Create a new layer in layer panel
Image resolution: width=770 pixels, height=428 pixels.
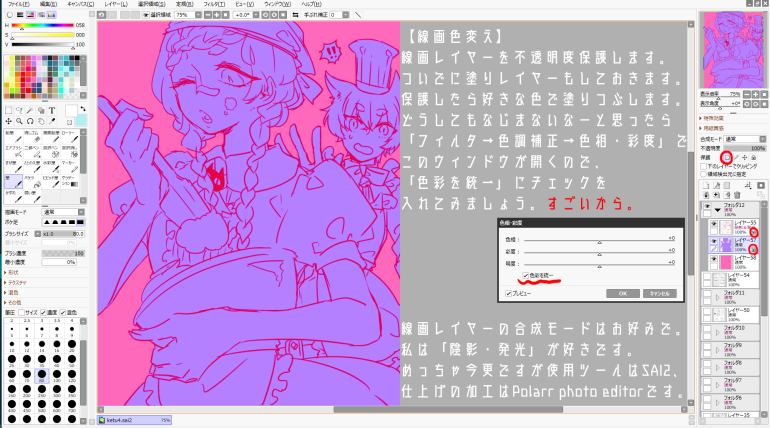[706, 186]
